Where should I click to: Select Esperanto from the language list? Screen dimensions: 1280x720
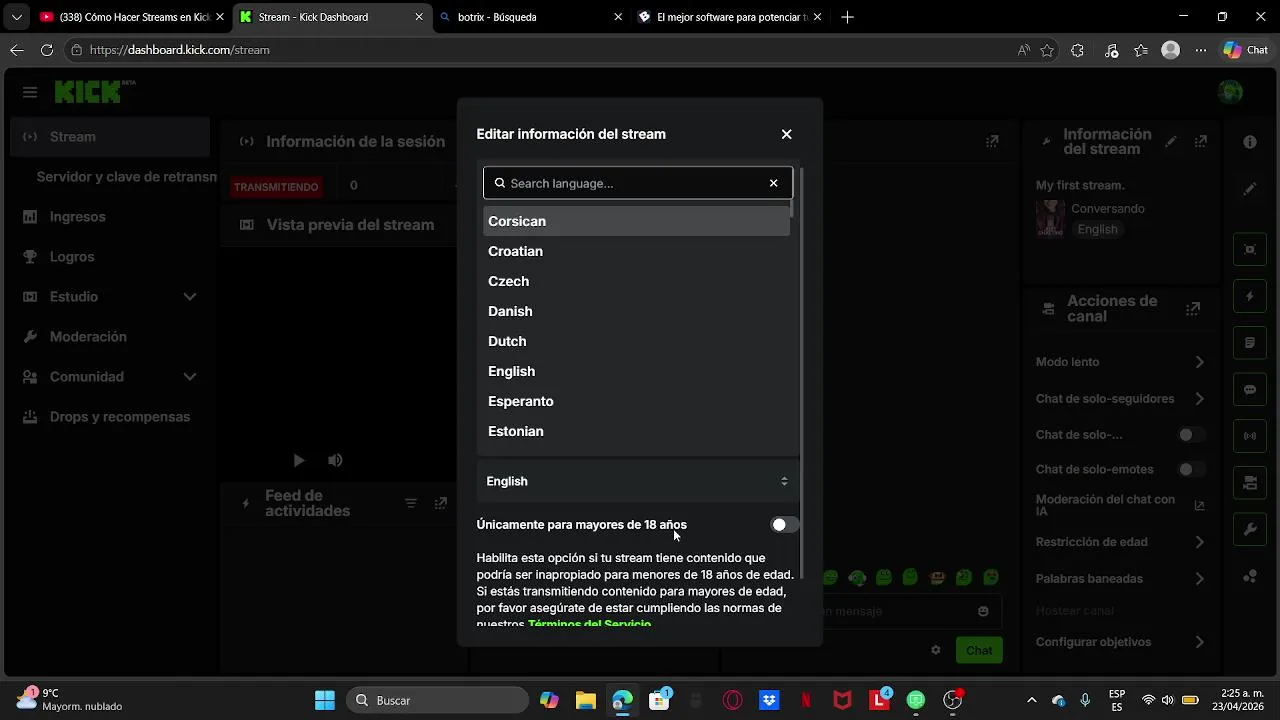click(x=636, y=401)
